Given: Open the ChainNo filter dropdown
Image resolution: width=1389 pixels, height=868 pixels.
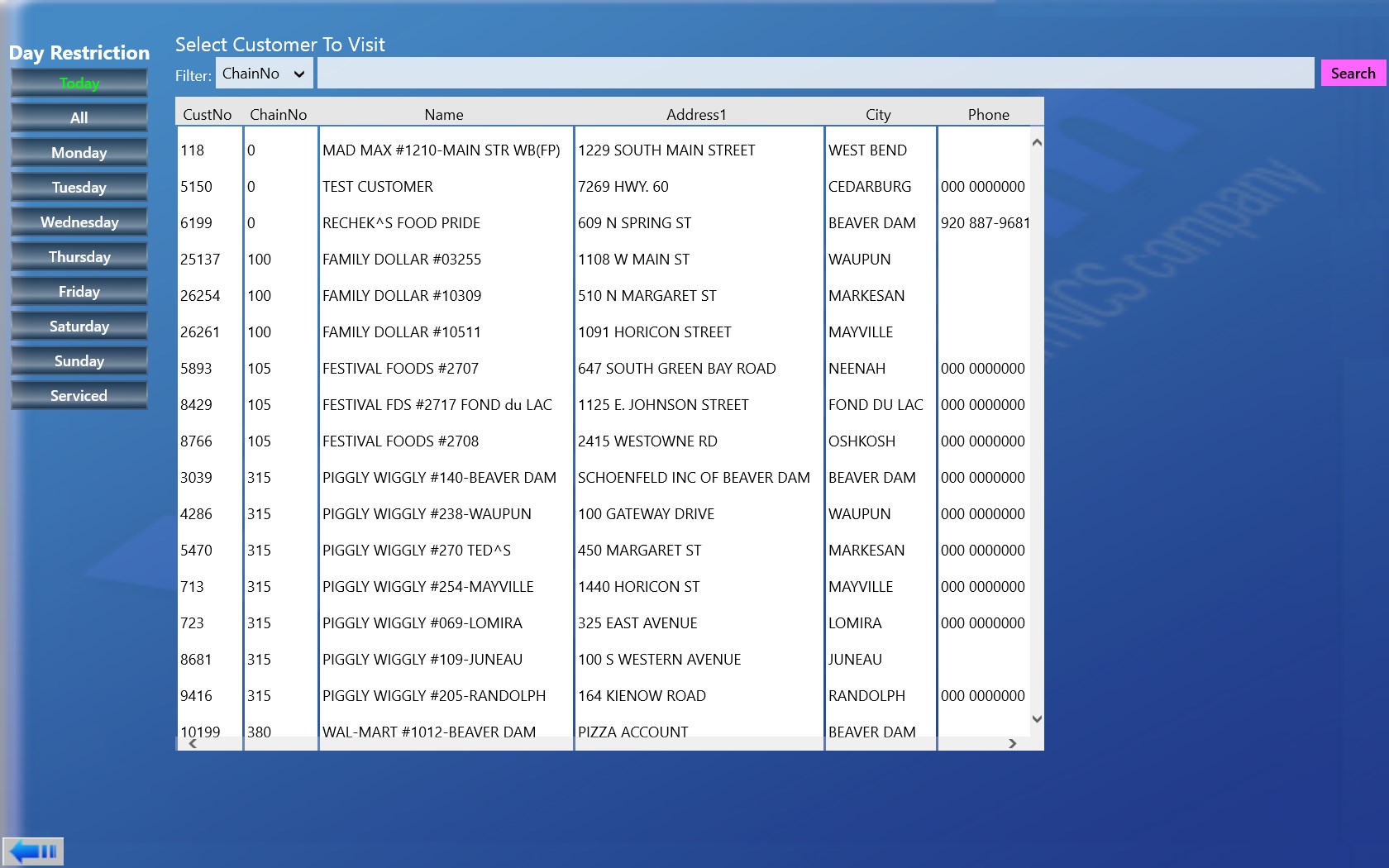Looking at the screenshot, I should 264,74.
